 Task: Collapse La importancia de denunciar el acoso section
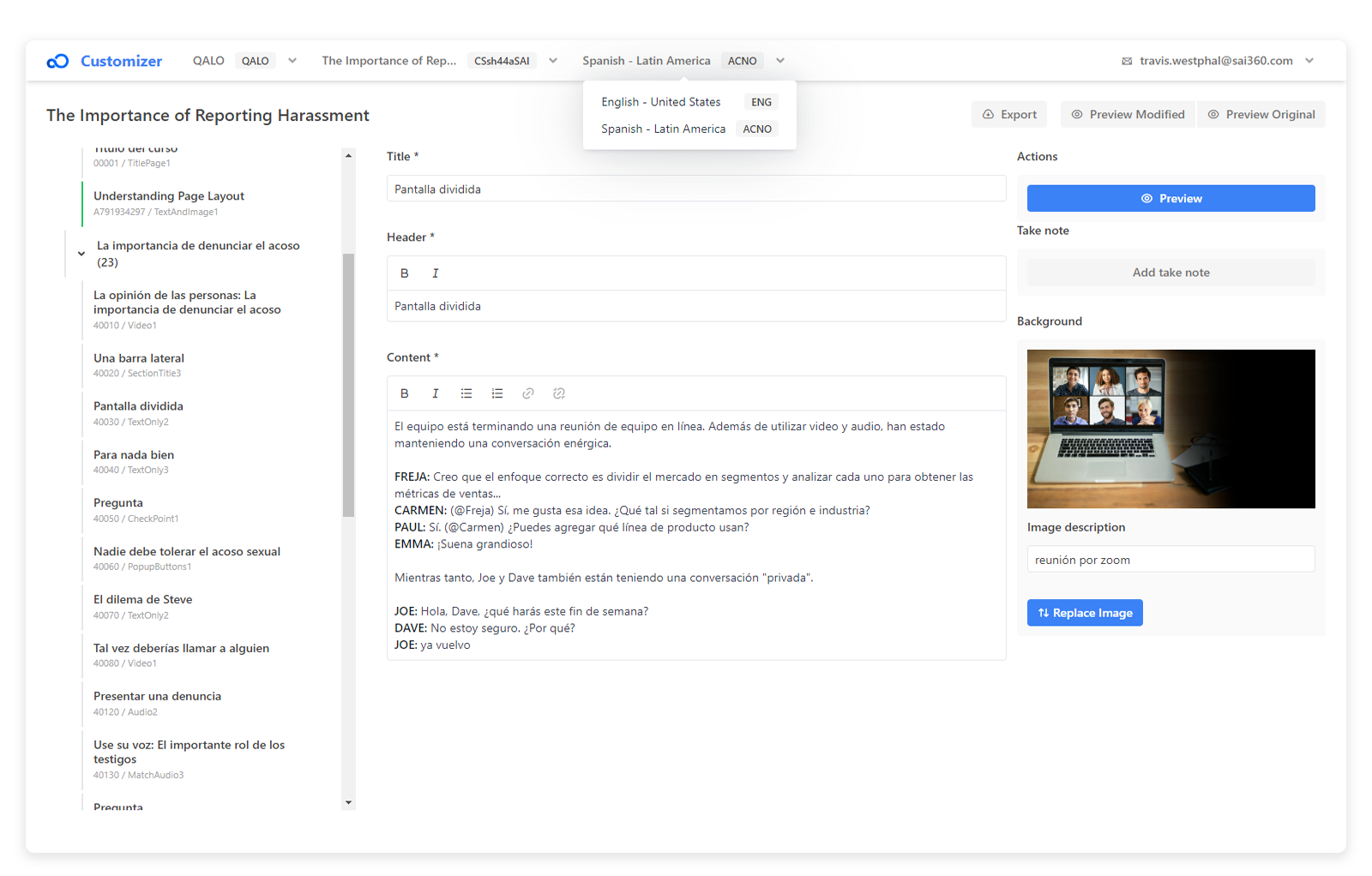pyautogui.click(x=81, y=254)
